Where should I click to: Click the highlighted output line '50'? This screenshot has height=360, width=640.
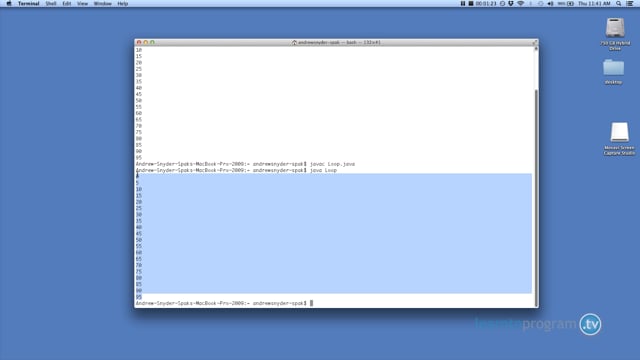(139, 240)
